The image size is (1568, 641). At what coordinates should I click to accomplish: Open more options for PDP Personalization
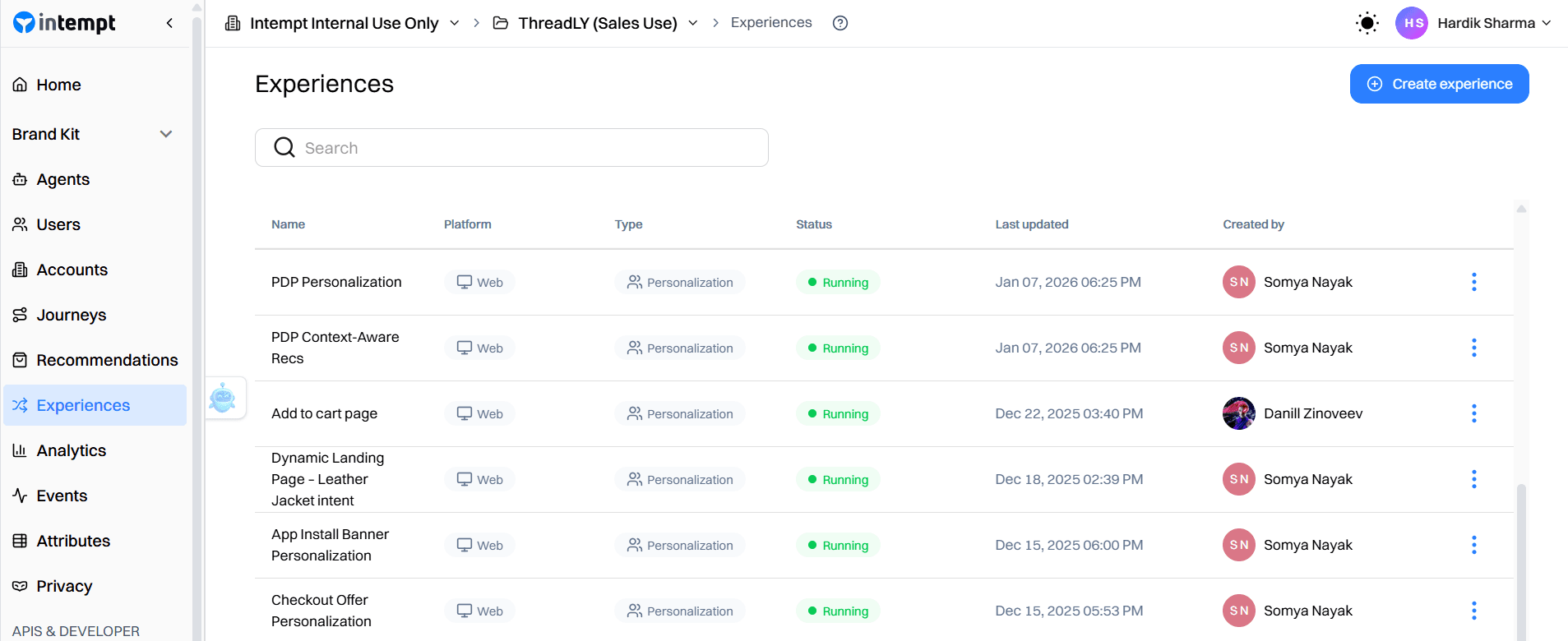tap(1473, 282)
